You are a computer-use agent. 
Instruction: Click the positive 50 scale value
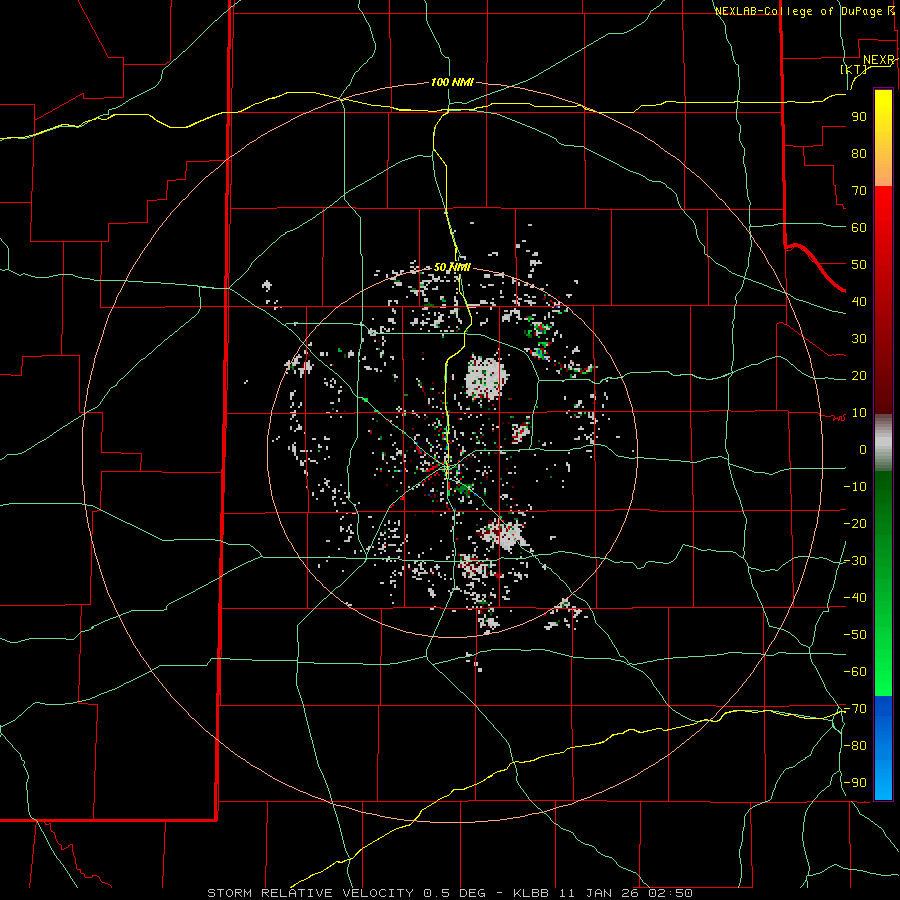pyautogui.click(x=859, y=265)
